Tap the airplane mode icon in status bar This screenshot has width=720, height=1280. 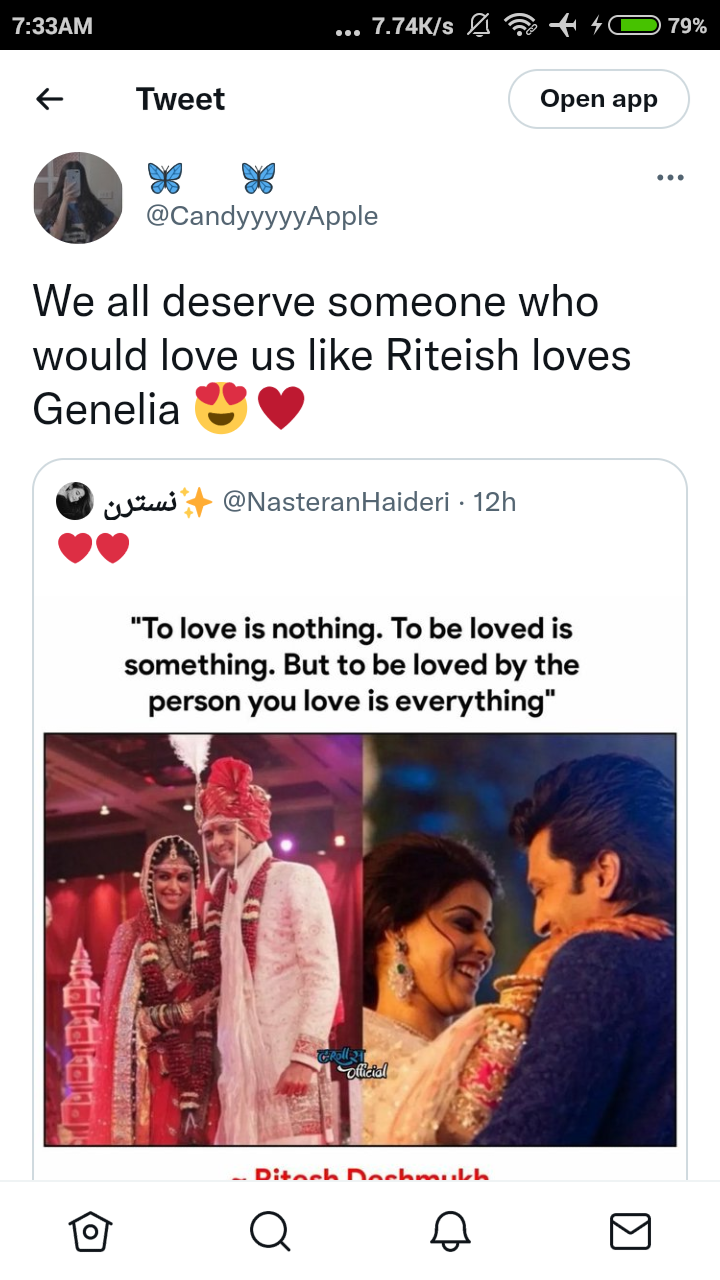click(x=564, y=26)
